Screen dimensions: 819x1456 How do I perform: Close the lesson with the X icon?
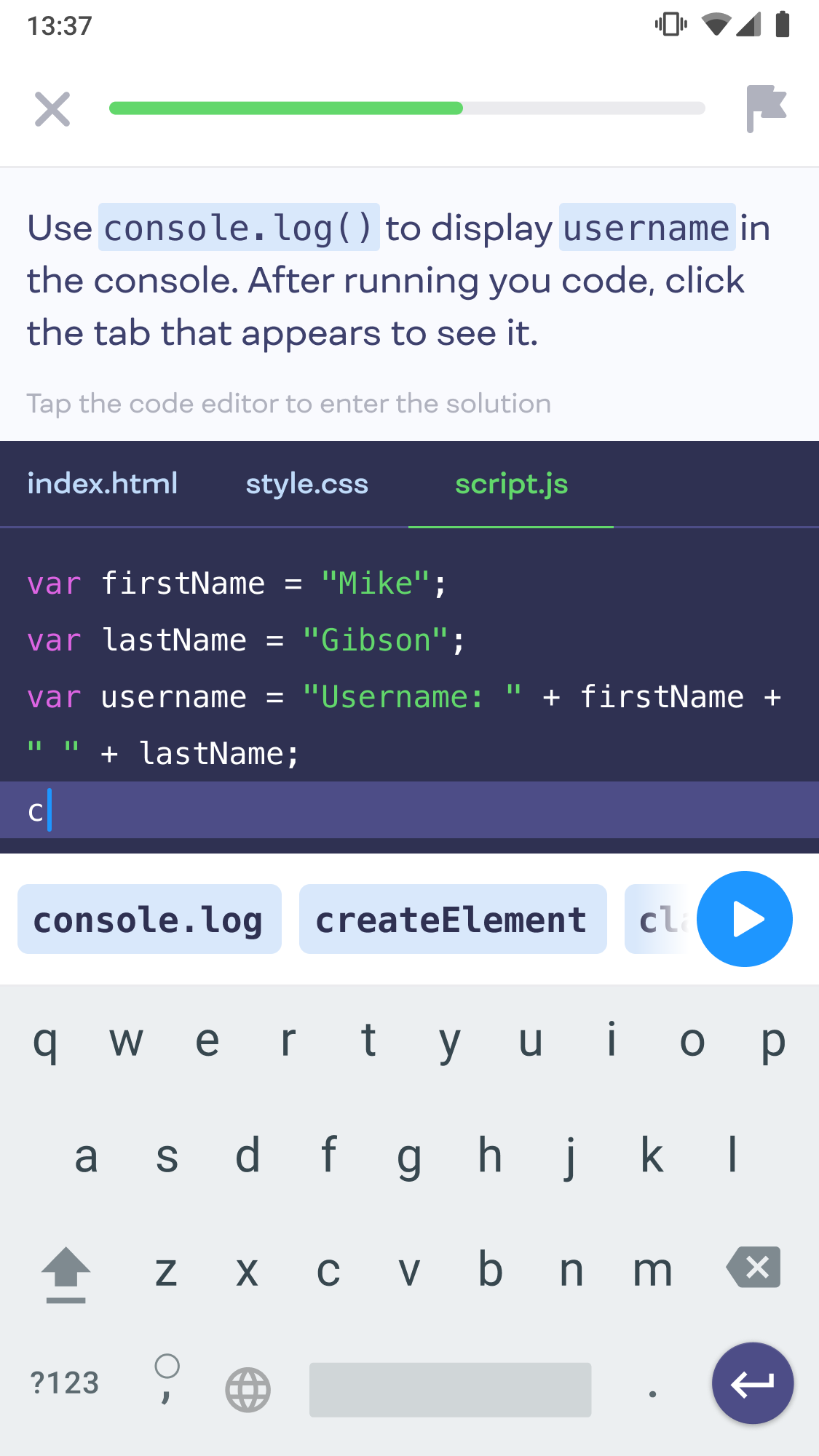click(x=52, y=109)
